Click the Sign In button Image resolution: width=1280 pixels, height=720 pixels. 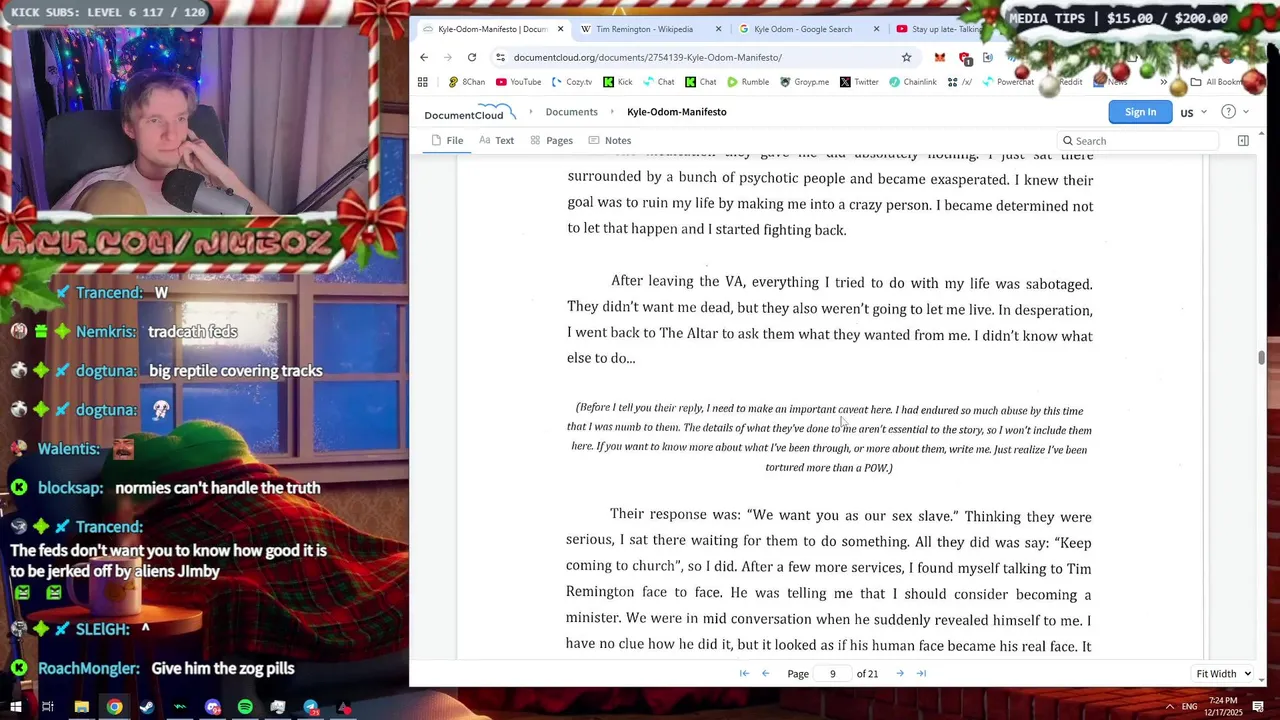click(1140, 112)
